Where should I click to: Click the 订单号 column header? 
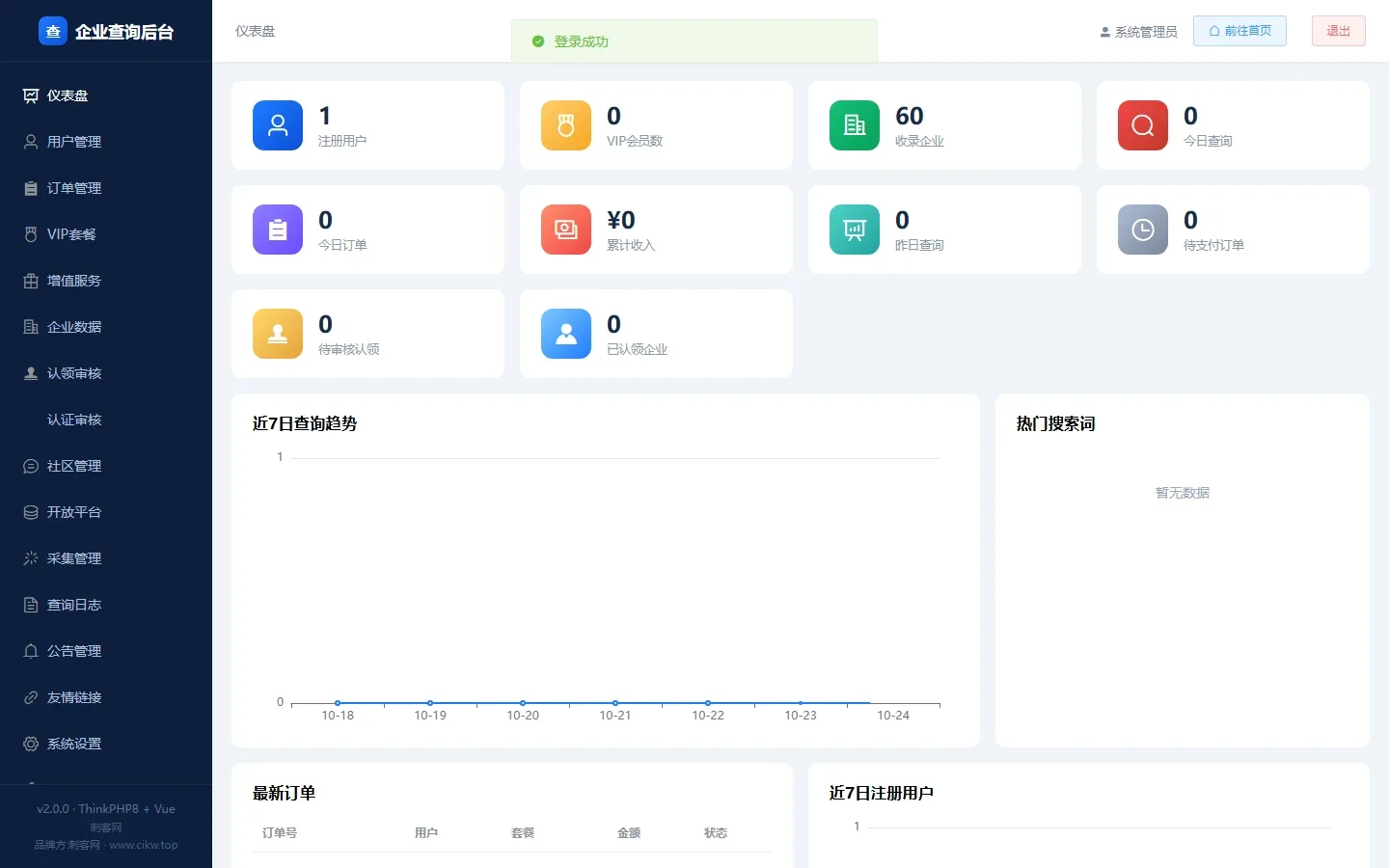[280, 832]
